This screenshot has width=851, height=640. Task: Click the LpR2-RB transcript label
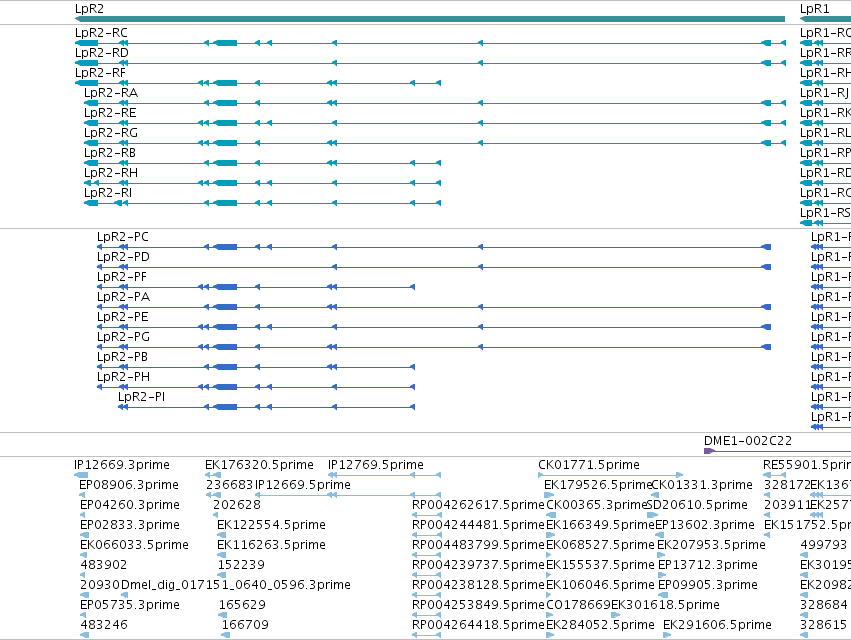click(x=110, y=153)
